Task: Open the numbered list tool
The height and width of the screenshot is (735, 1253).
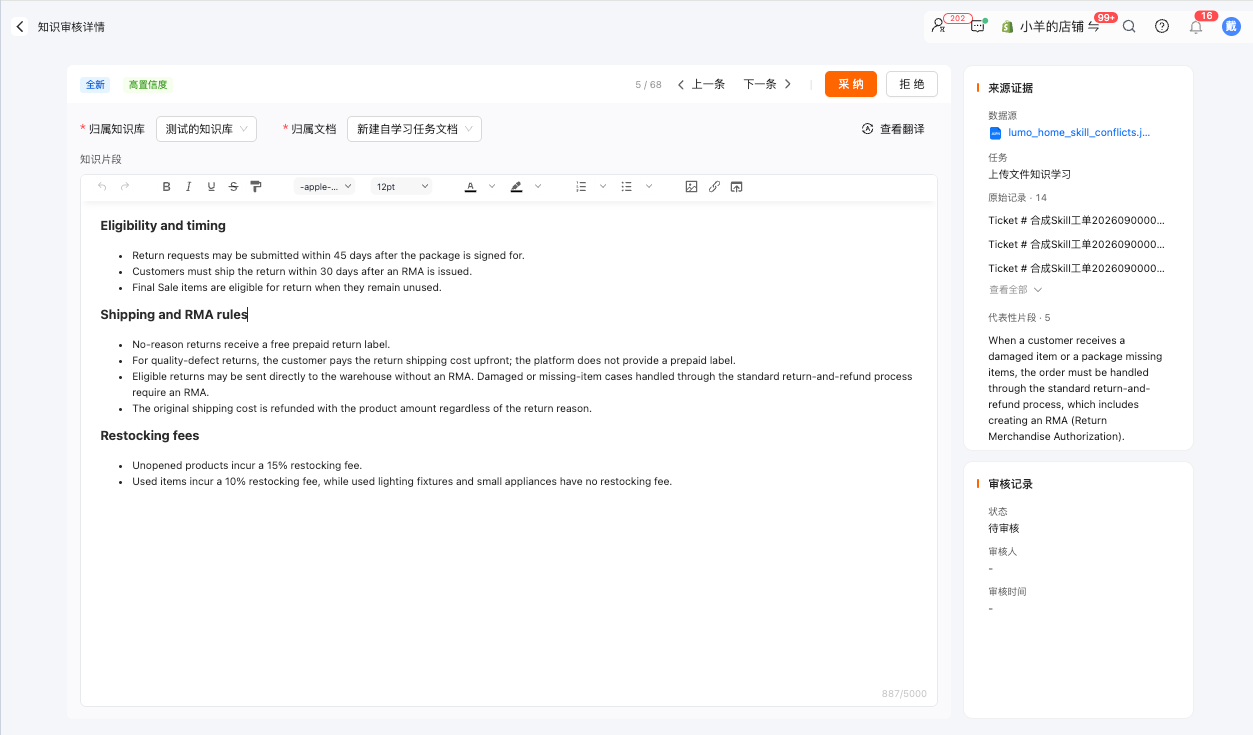Action: (581, 187)
